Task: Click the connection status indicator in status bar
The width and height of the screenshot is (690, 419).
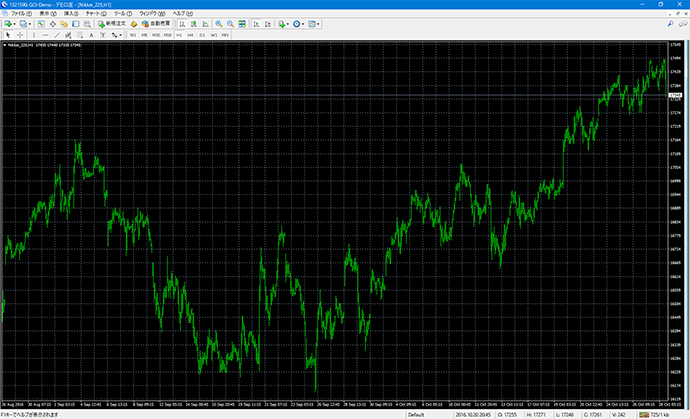Action: pos(661,414)
